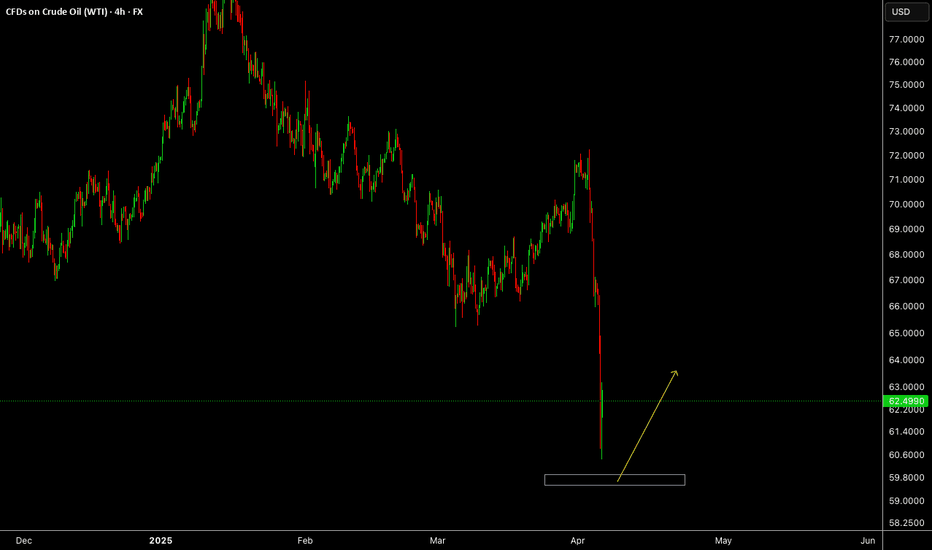Click the 77.0000 price axis label

[x=906, y=39]
